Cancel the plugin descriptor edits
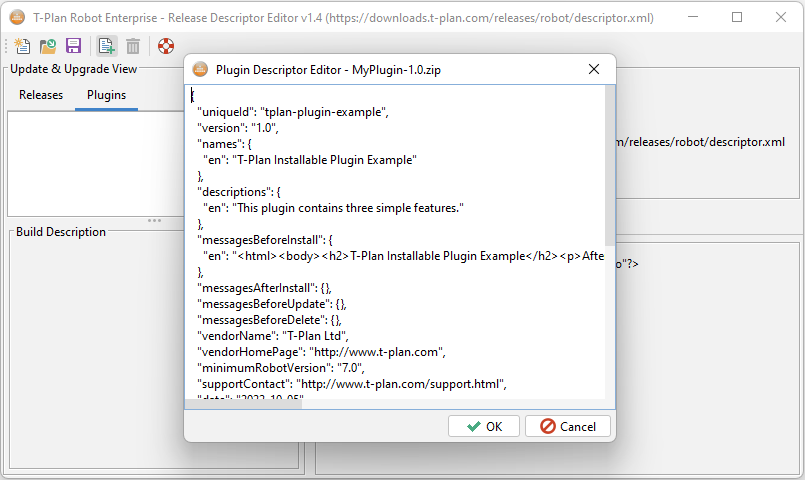The width and height of the screenshot is (805, 480). click(x=567, y=426)
